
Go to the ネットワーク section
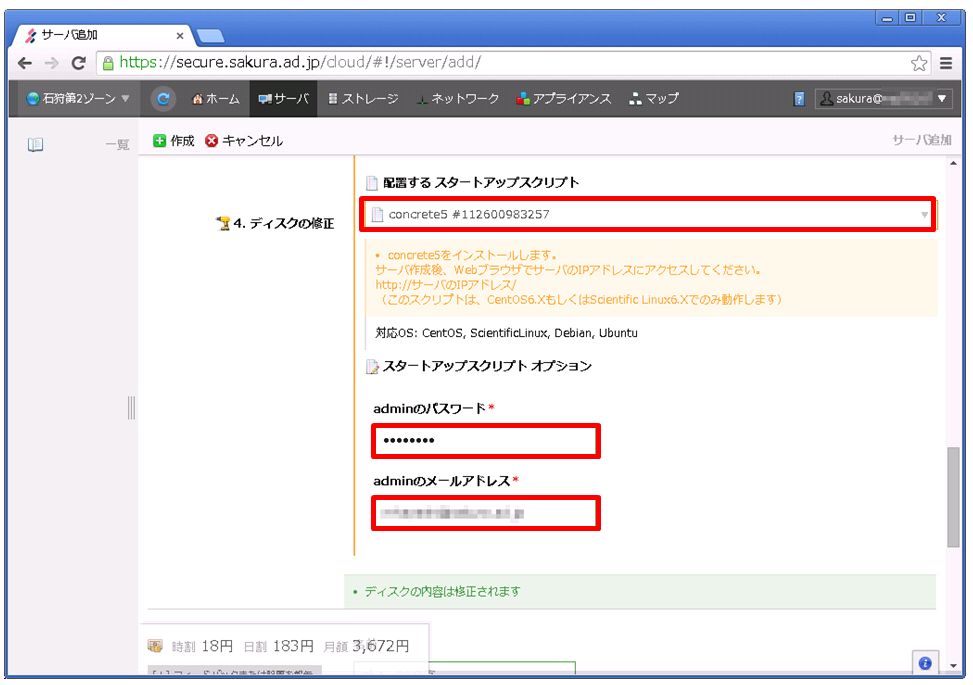coord(457,99)
